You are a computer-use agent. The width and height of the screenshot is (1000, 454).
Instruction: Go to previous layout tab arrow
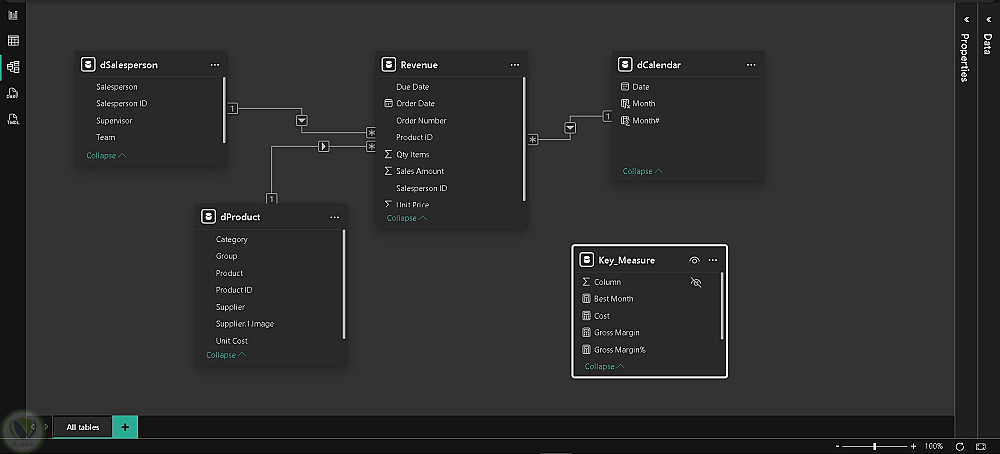(x=33, y=427)
